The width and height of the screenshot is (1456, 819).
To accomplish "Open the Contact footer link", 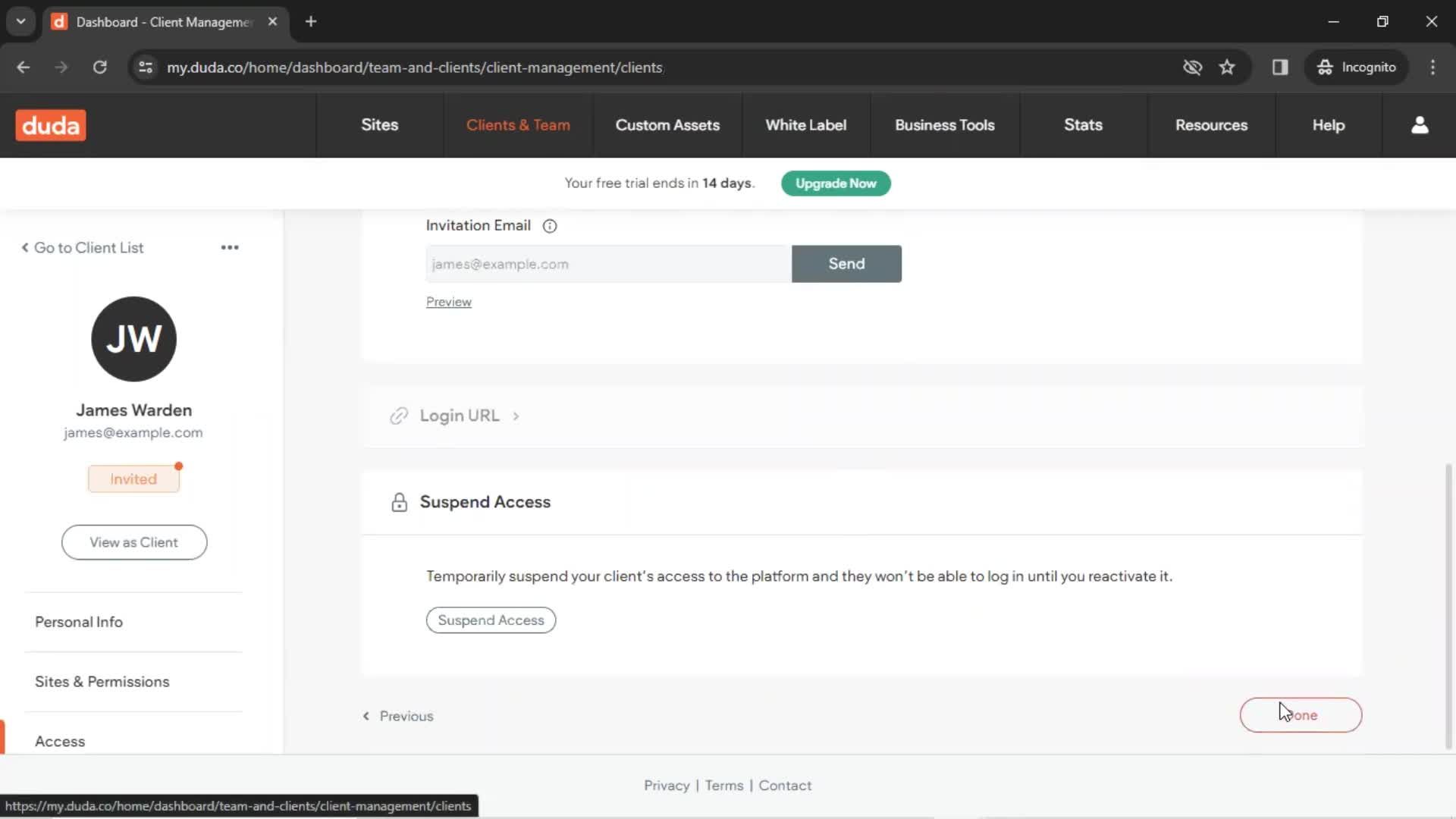I will click(x=785, y=786).
